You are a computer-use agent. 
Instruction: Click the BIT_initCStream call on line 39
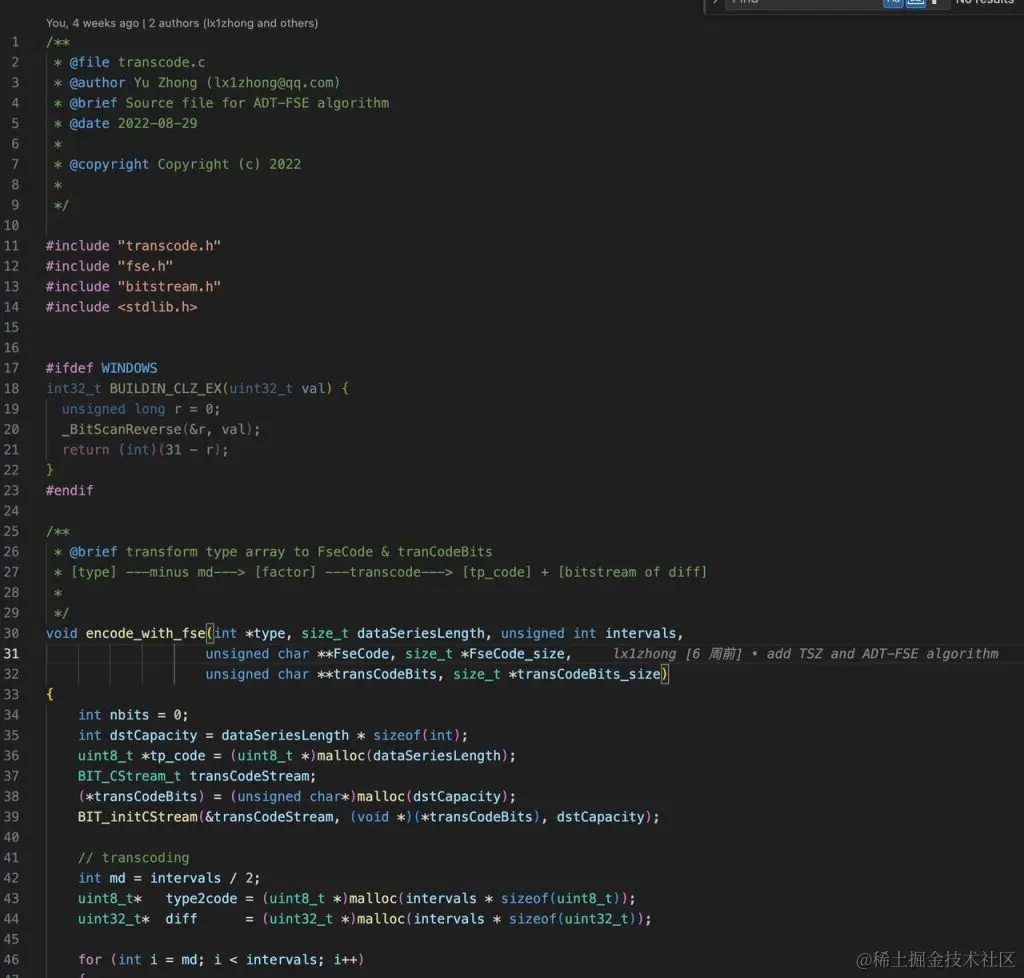134,817
